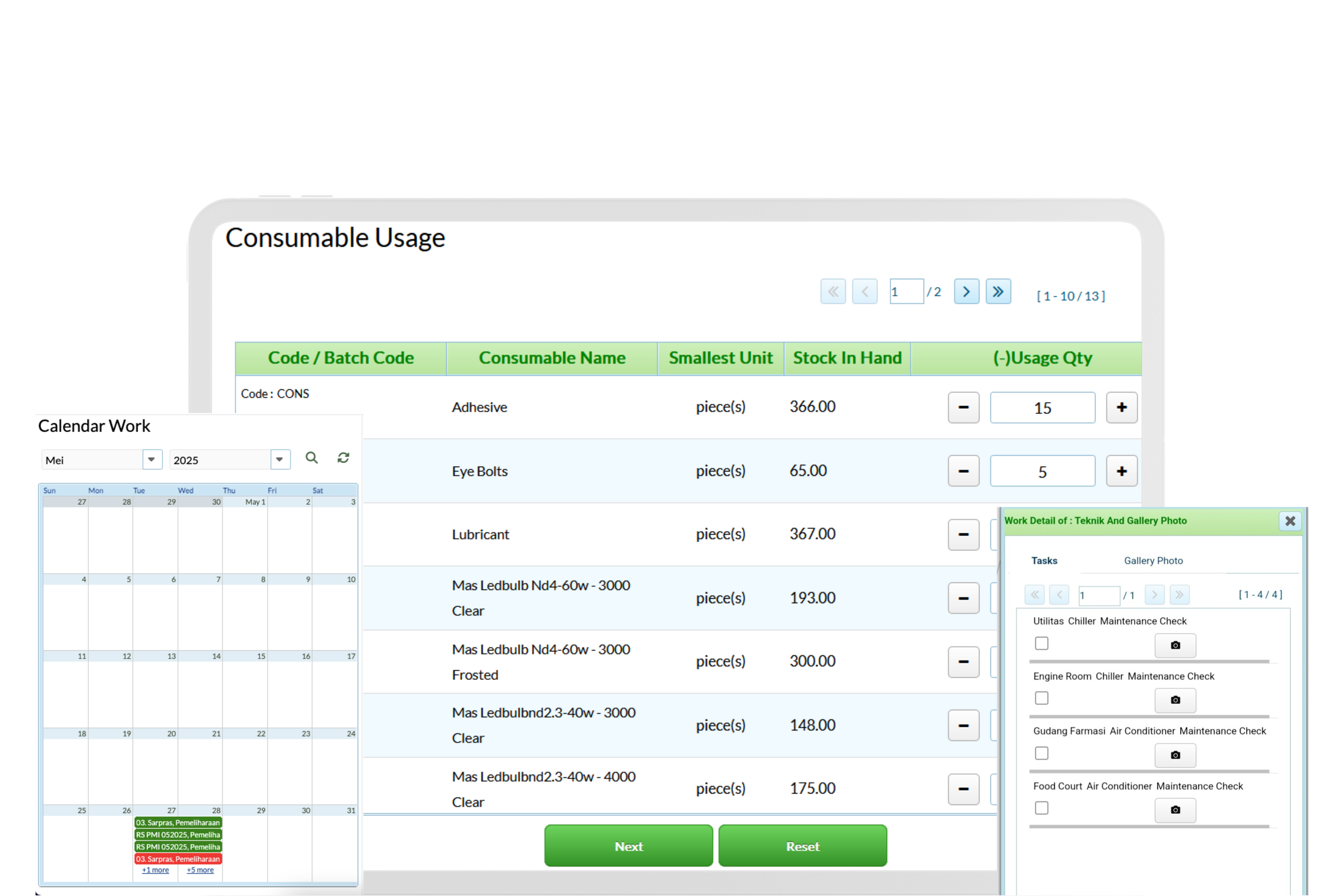Click minus for Mas Ledbulbnd2.3-40w - 3000 Clear
This screenshot has height=896, width=1344.
click(x=963, y=726)
